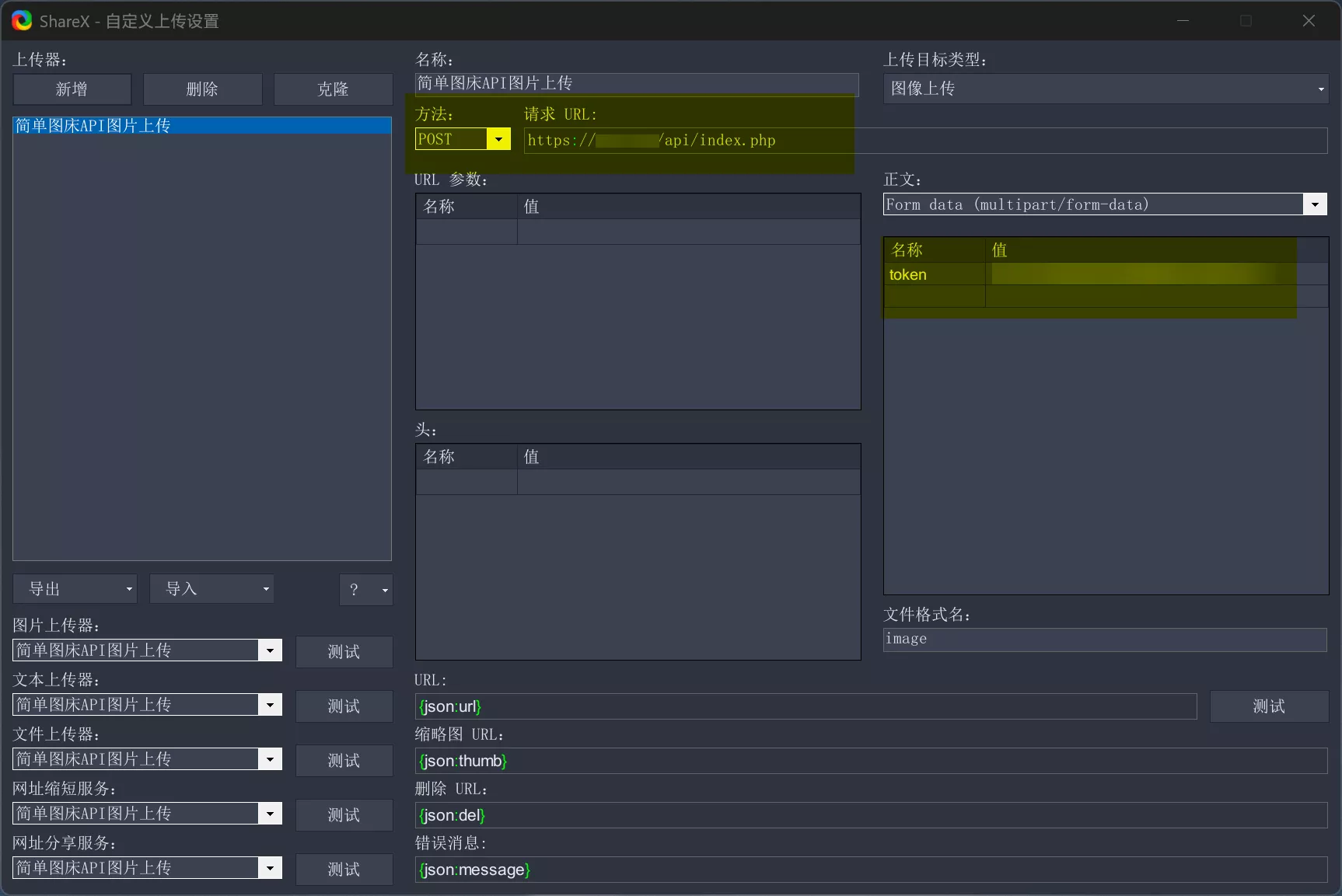
Task: Click the 新增 button to add uploader
Action: [x=72, y=89]
